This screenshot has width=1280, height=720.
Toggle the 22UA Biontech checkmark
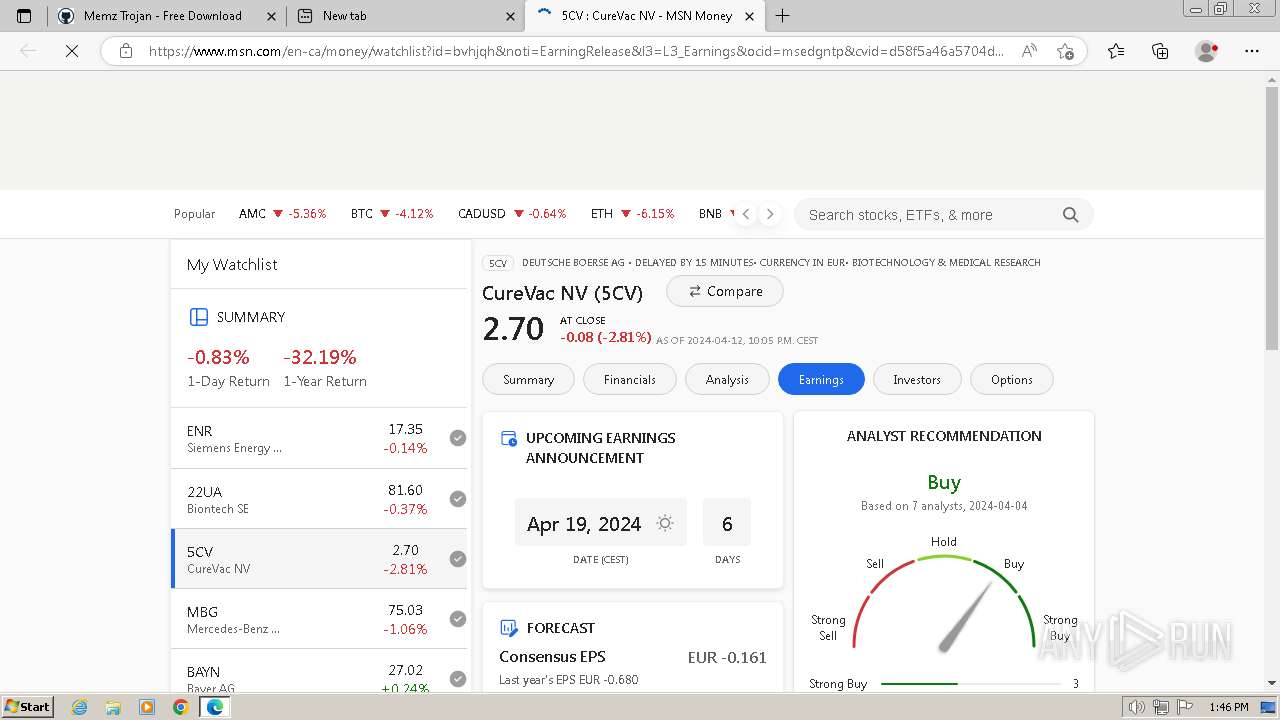point(458,499)
